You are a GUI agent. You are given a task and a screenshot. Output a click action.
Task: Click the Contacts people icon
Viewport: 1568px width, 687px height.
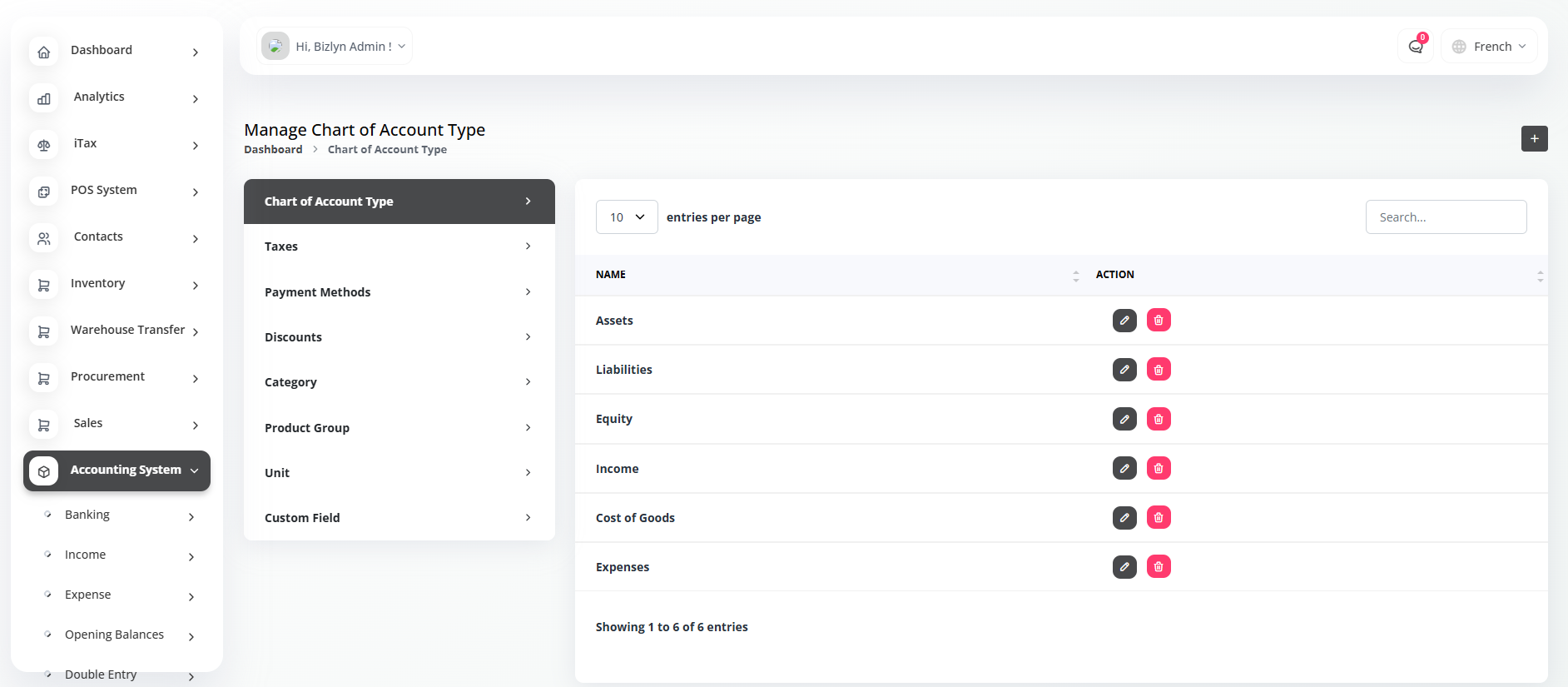click(44, 238)
